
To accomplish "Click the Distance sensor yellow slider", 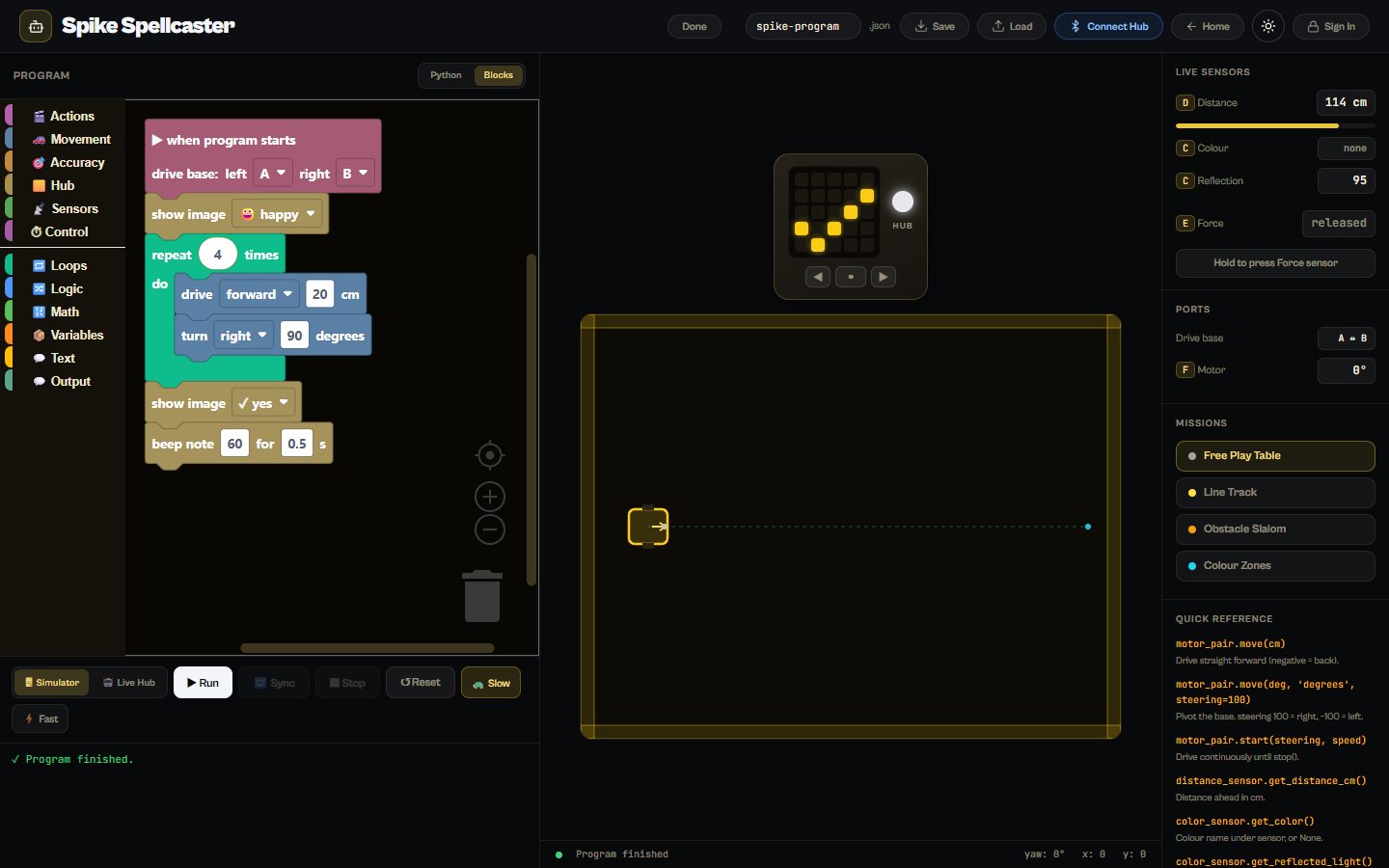I will 1275,125.
